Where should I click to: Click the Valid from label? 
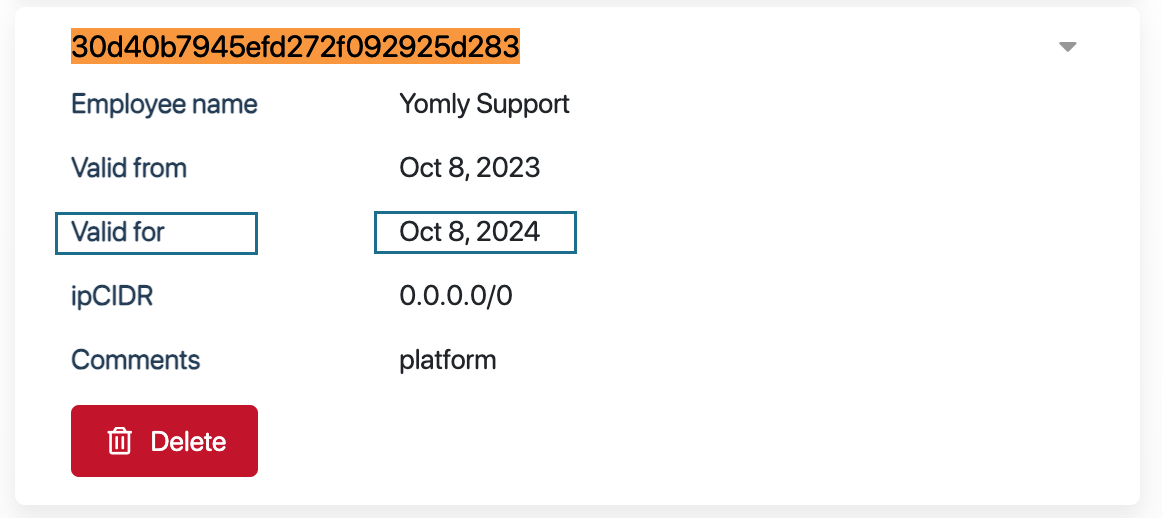pyautogui.click(x=129, y=168)
